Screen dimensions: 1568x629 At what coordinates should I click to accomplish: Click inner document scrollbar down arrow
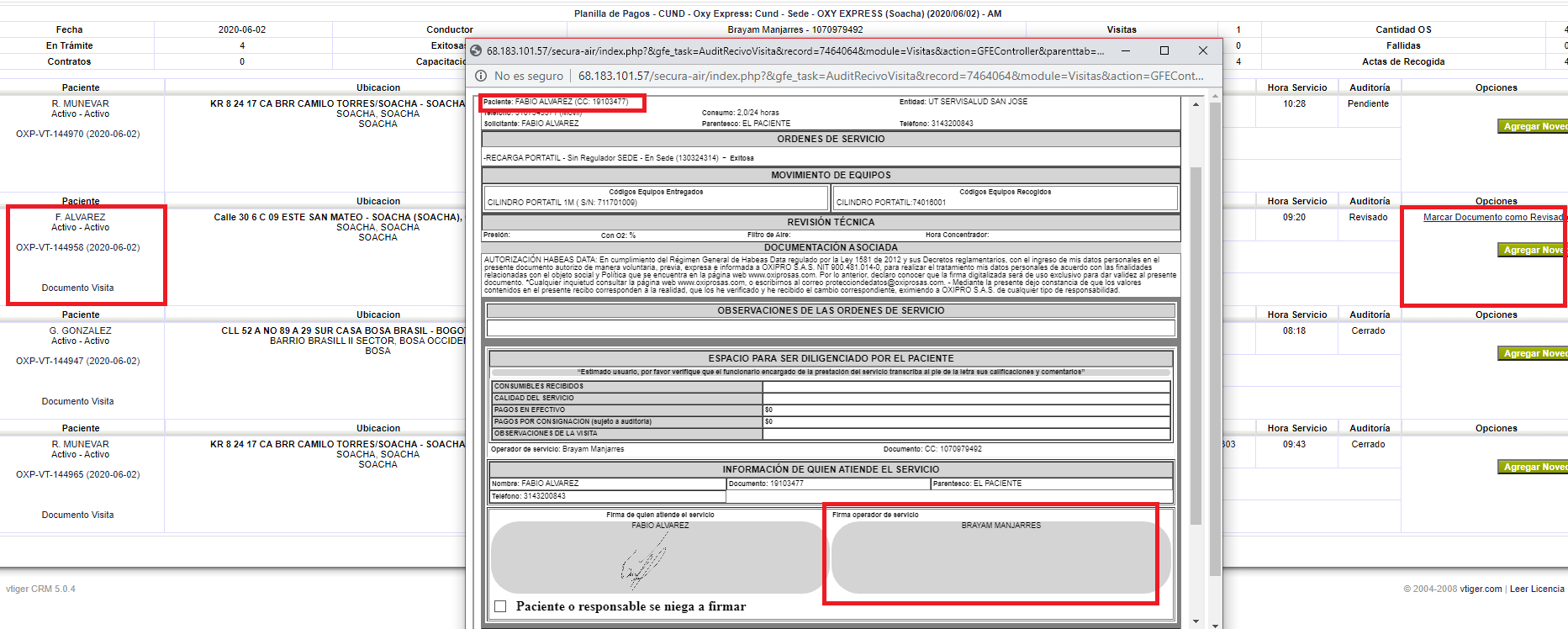coord(1196,621)
